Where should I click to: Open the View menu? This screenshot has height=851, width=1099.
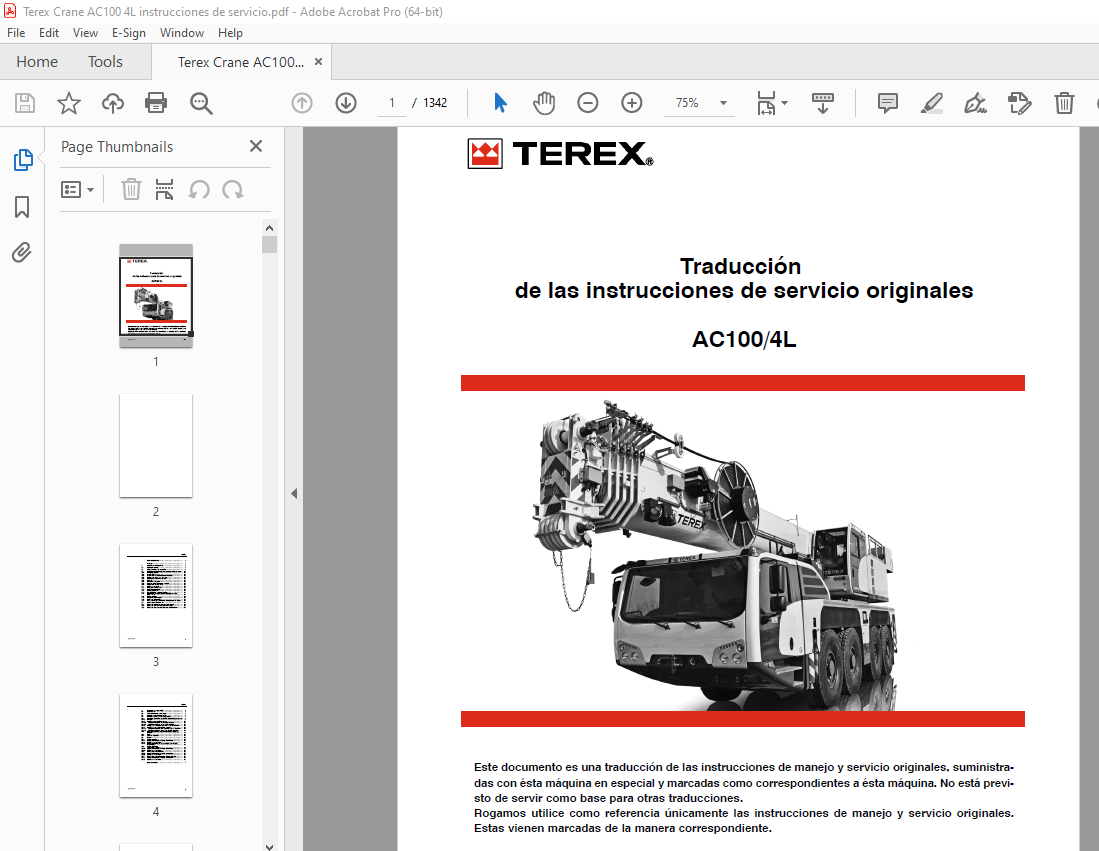pos(85,33)
